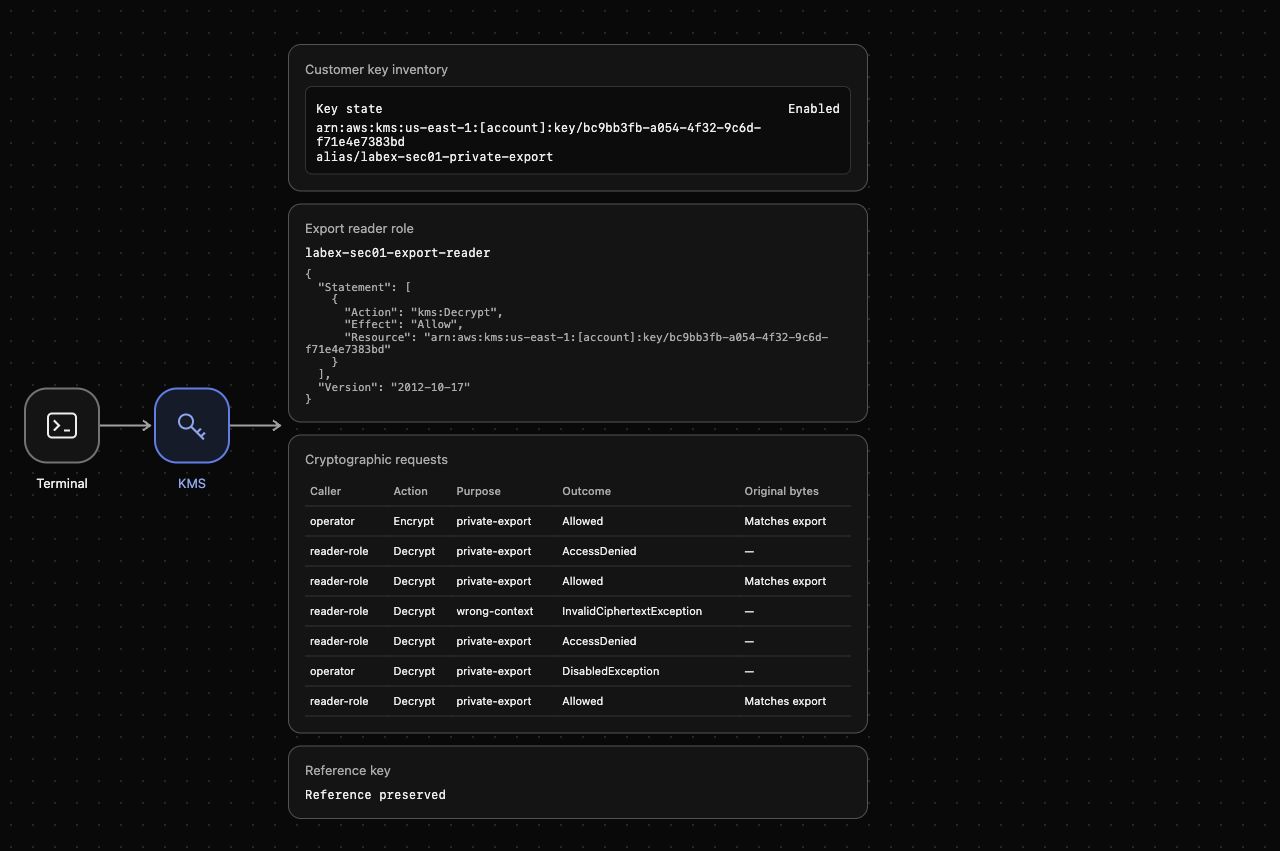The width and height of the screenshot is (1280, 851).
Task: Click the Enabled key state value
Action: click(813, 108)
